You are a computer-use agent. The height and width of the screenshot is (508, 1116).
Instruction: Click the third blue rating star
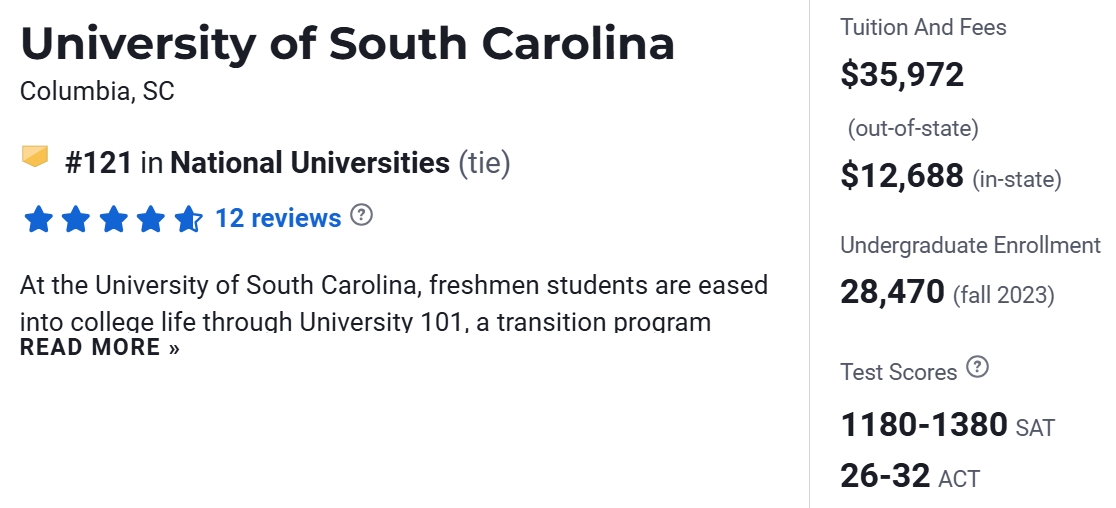tap(113, 219)
